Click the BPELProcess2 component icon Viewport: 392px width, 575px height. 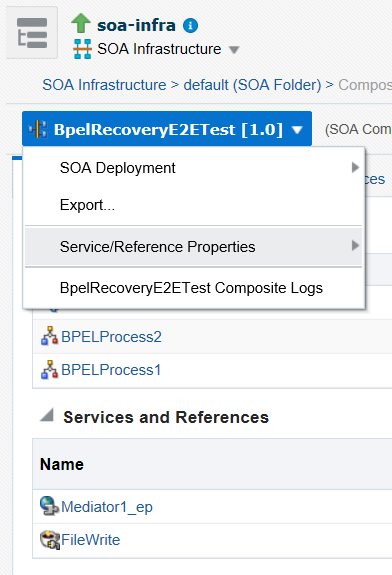49,336
